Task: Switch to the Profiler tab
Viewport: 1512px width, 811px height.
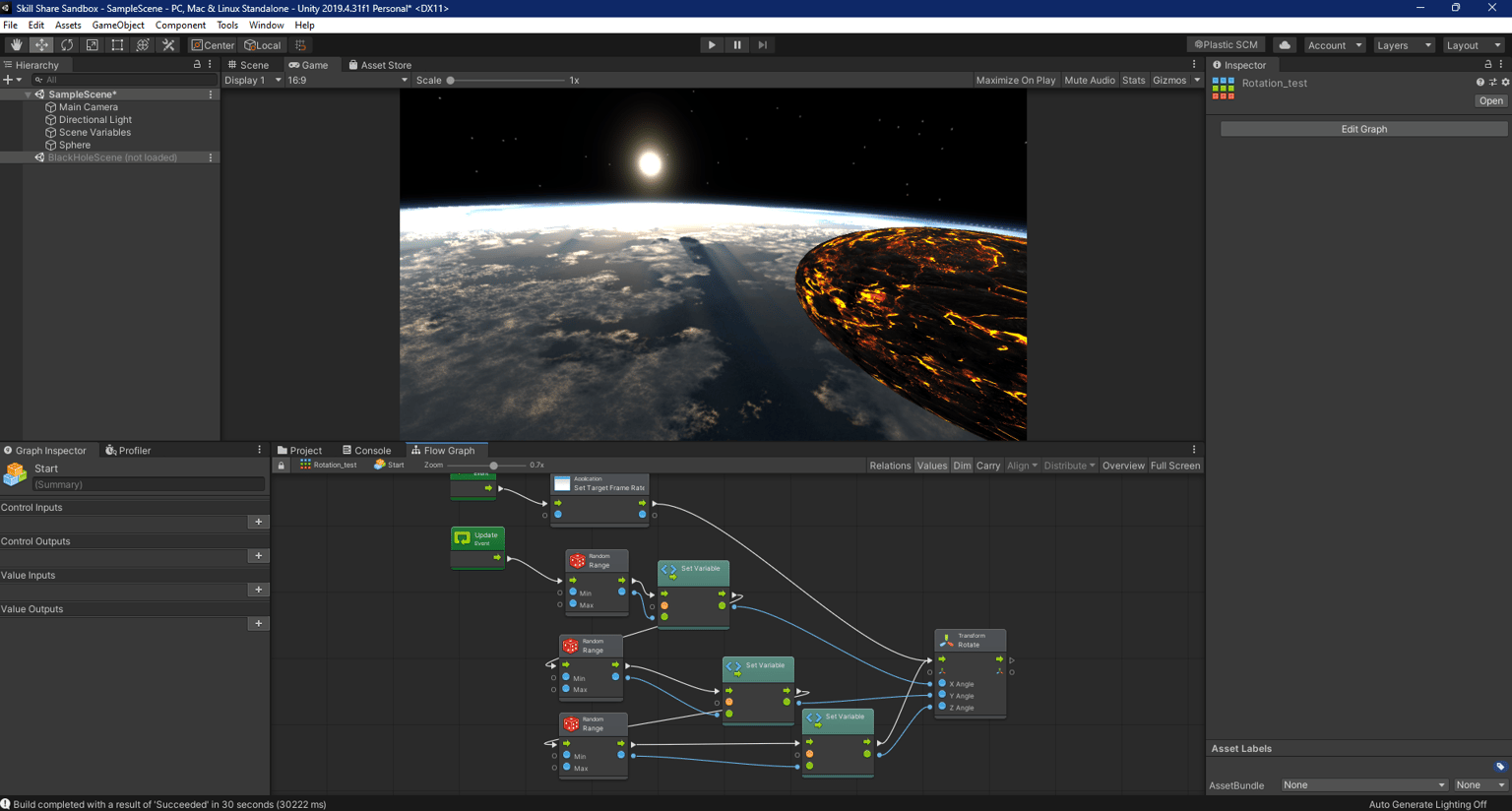Action: coord(128,451)
